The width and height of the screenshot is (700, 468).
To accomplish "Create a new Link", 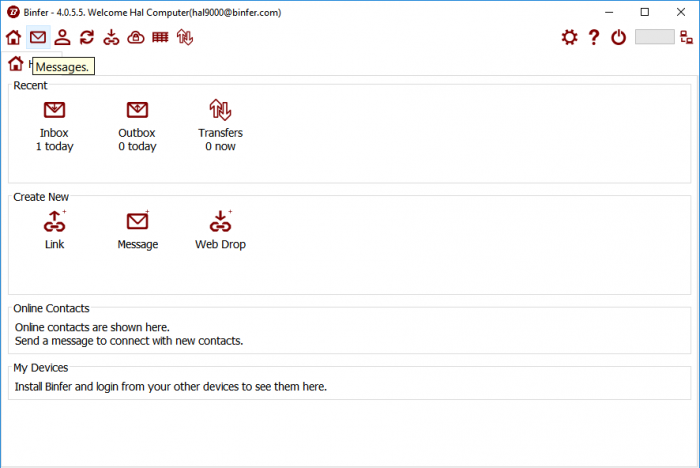I will [x=54, y=230].
